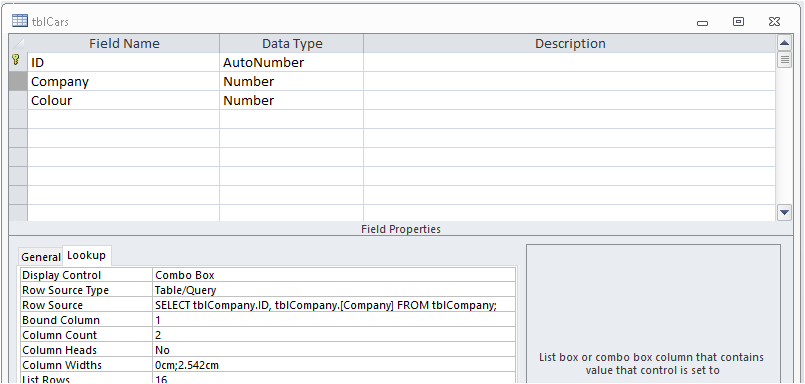The width and height of the screenshot is (805, 384).
Task: Open the AutoNumber data type cell
Action: (292, 63)
